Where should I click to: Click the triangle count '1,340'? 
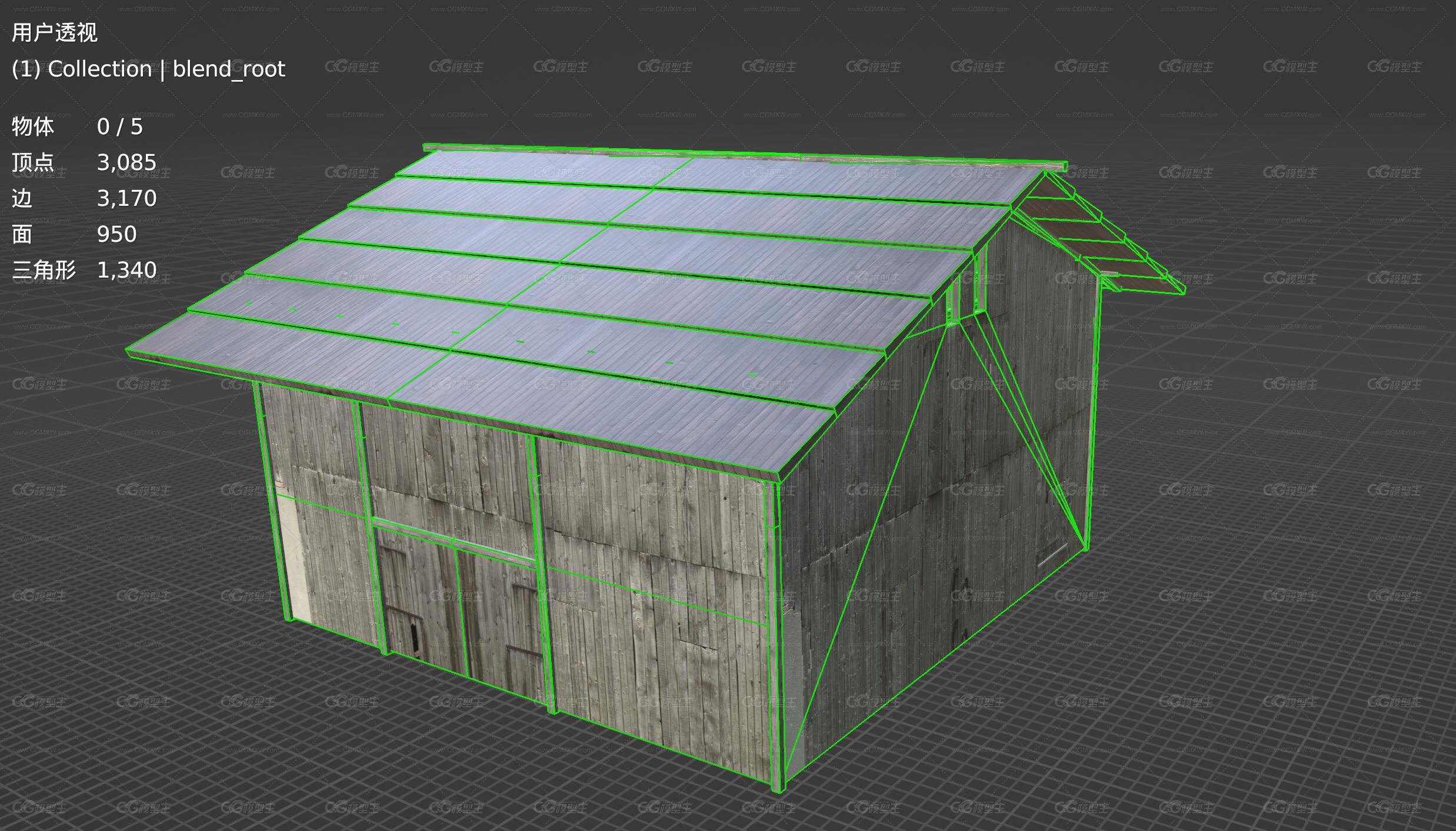(x=127, y=270)
